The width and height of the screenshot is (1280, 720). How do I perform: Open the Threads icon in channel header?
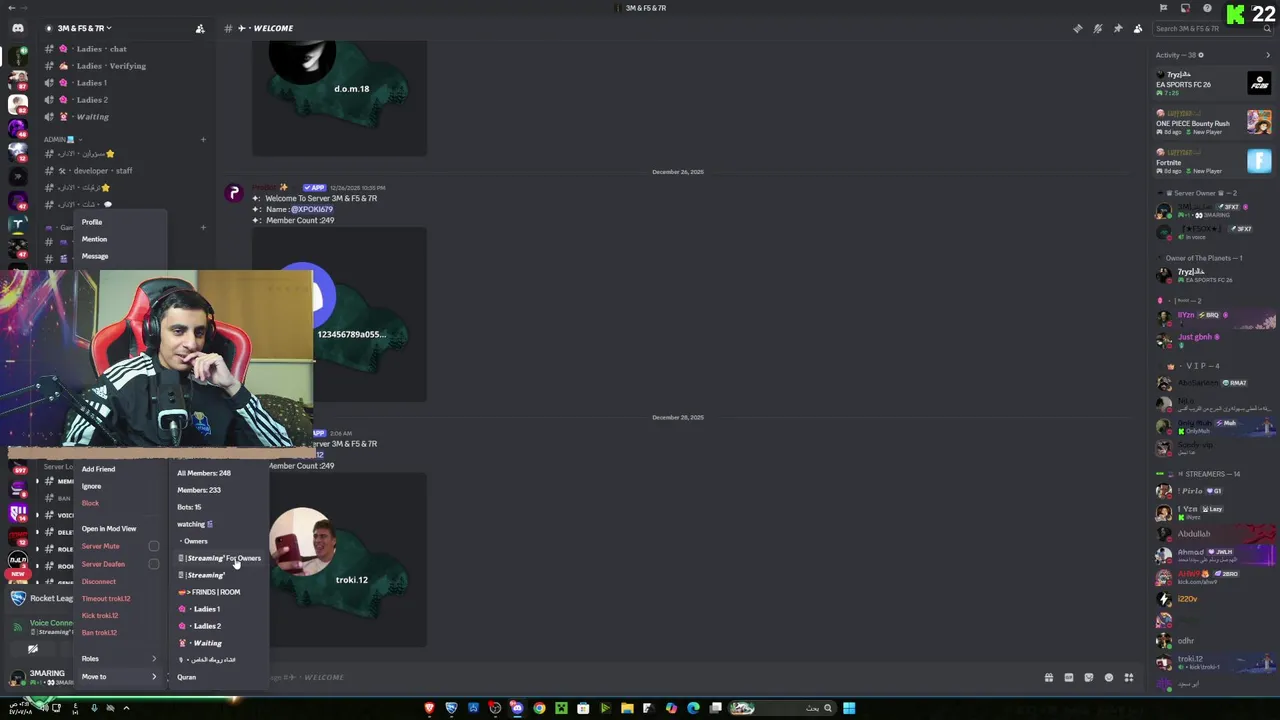click(1077, 28)
